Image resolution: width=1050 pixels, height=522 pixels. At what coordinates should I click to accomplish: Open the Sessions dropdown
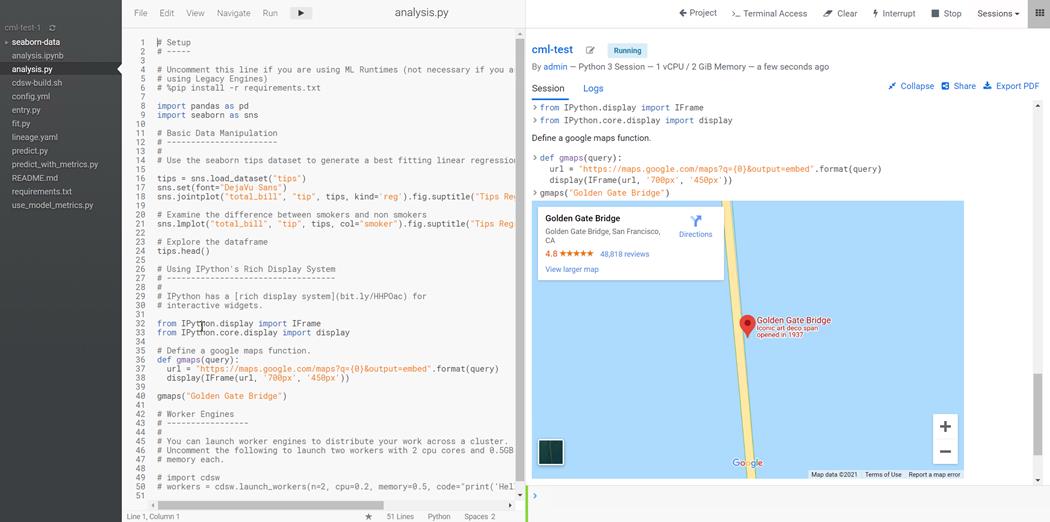pos(998,13)
